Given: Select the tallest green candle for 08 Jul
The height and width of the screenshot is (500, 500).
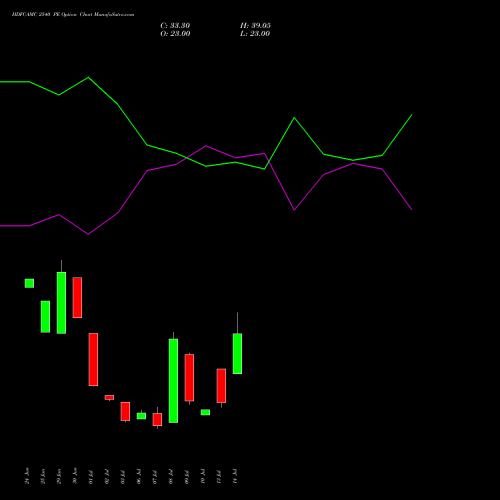Looking at the screenshot, I should point(173,381).
